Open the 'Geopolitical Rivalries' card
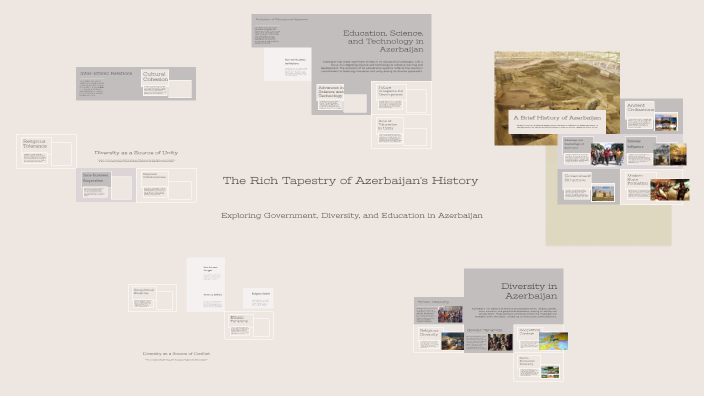Screen dimensions: 704x396 click(152, 298)
